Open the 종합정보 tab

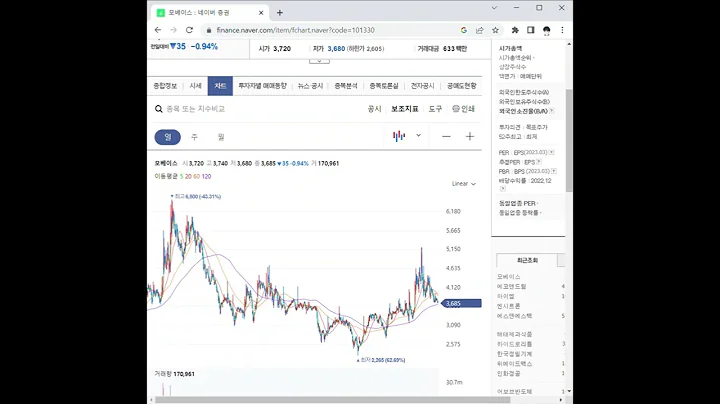(165, 86)
